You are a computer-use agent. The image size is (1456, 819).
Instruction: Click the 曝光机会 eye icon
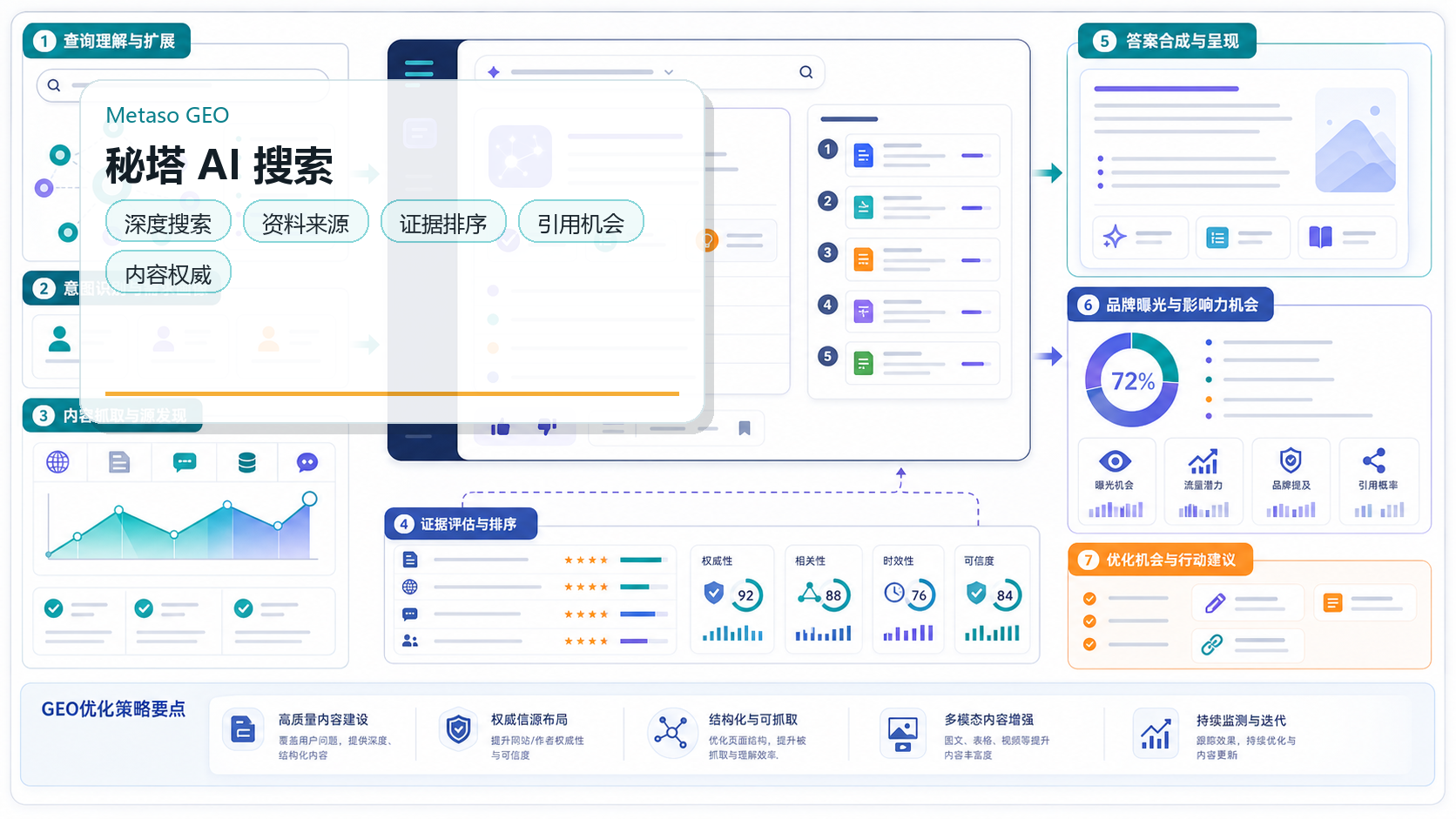pos(1115,460)
